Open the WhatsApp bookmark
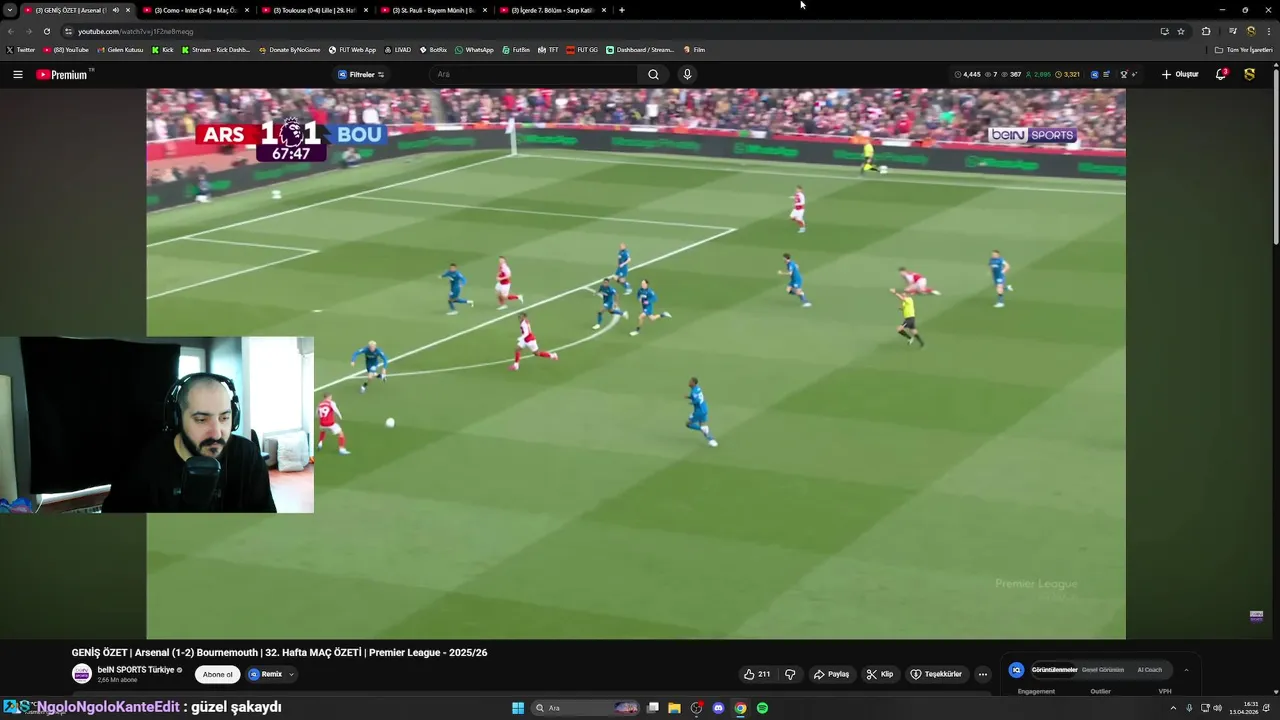 474,49
